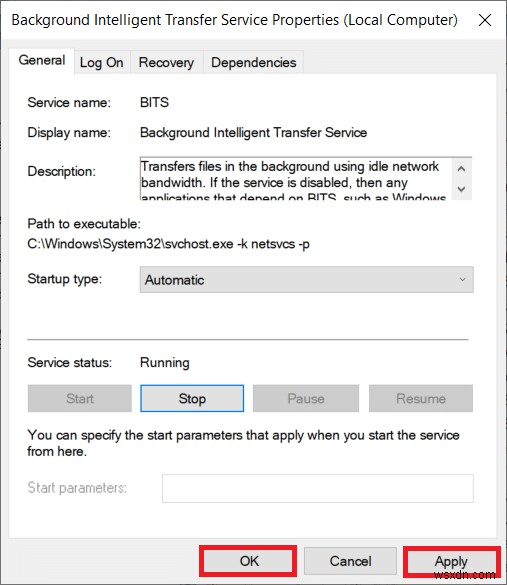
Task: Apply the service settings
Action: pyautogui.click(x=451, y=561)
